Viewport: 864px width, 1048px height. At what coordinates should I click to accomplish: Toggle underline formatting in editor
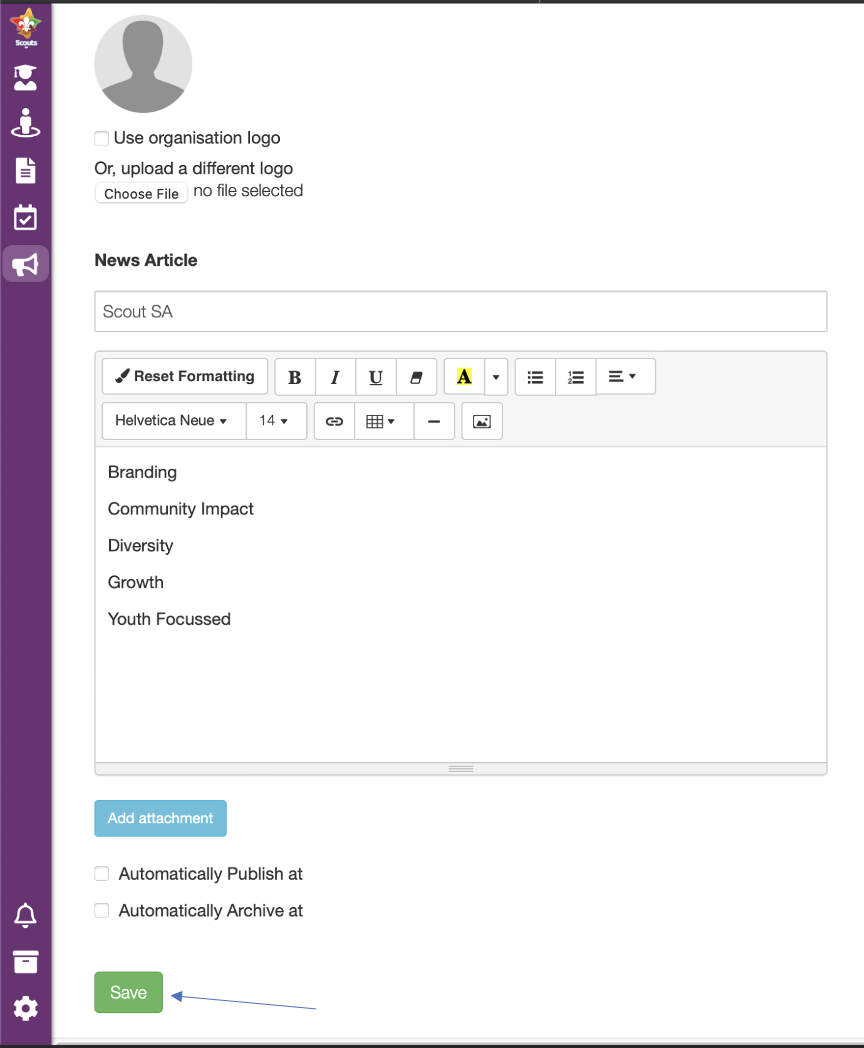tap(376, 377)
